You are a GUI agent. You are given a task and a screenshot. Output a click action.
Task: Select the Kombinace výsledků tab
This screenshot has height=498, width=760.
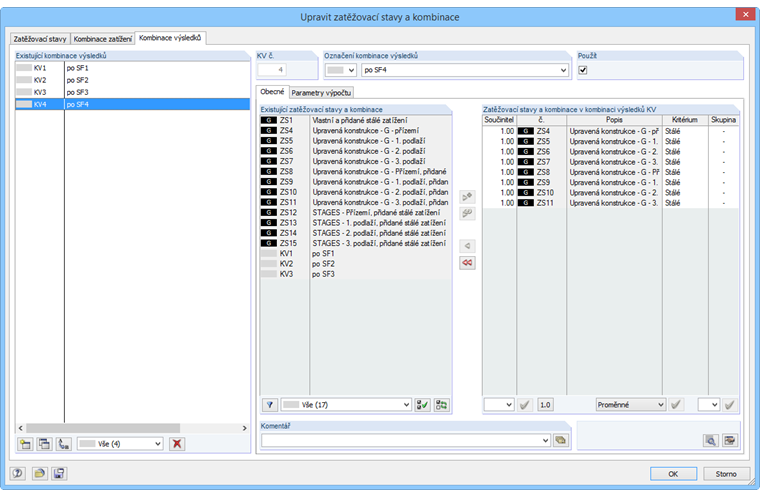click(x=170, y=38)
